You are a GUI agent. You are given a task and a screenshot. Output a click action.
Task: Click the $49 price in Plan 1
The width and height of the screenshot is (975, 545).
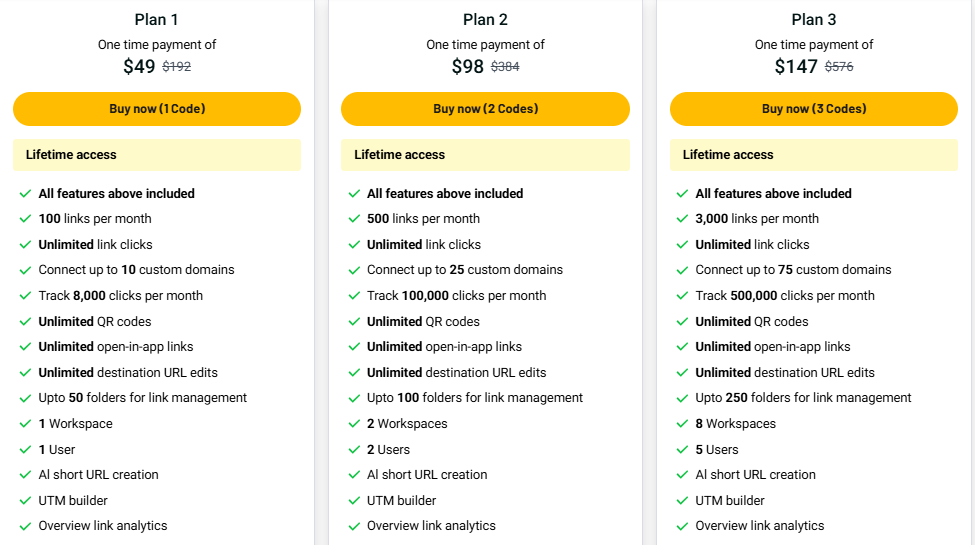click(x=139, y=67)
